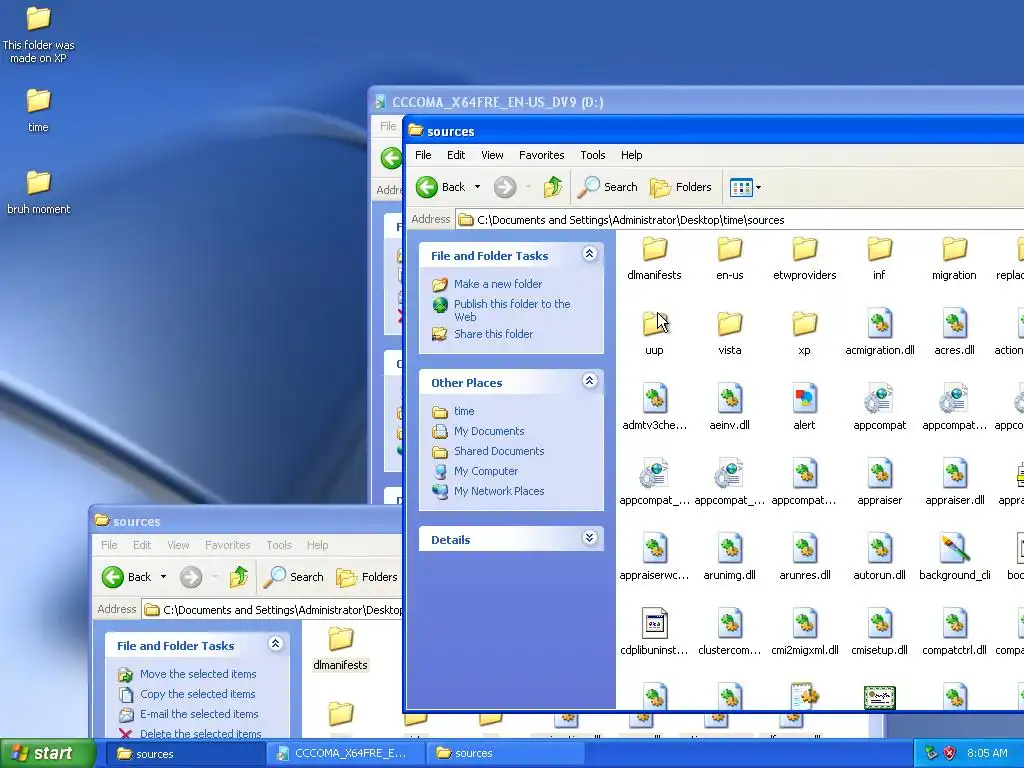Click Search in background sources window

click(x=294, y=577)
